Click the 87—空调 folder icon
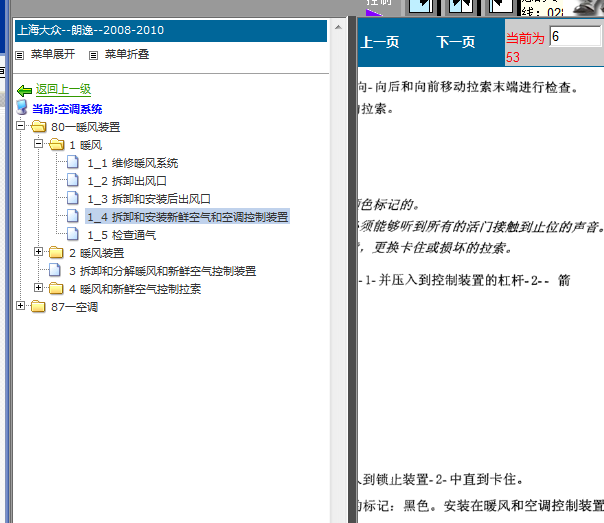Image resolution: width=604 pixels, height=523 pixels. point(38,307)
